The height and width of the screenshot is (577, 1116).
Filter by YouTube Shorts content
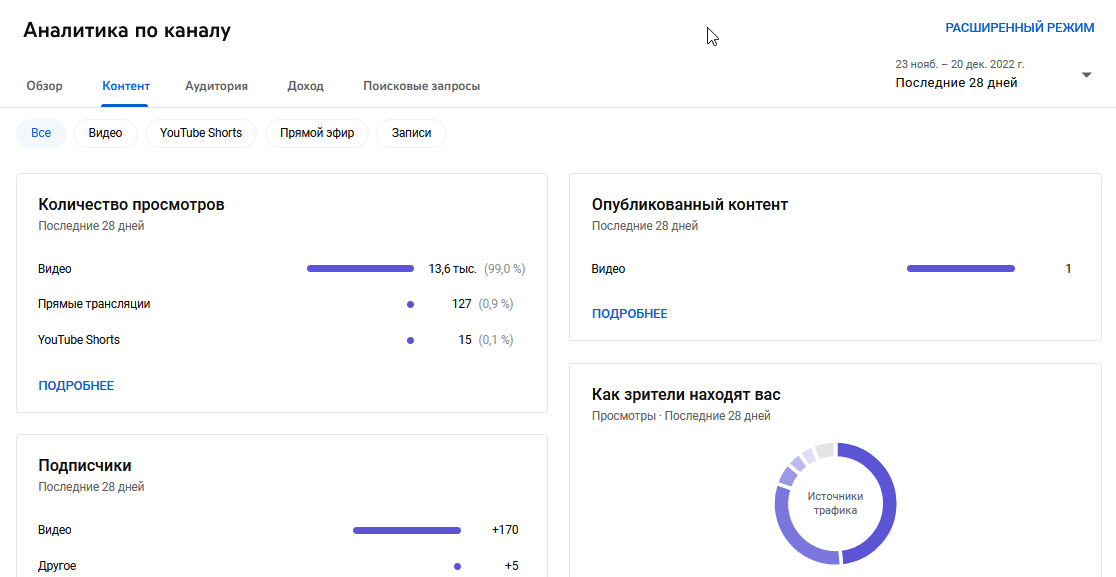[200, 132]
